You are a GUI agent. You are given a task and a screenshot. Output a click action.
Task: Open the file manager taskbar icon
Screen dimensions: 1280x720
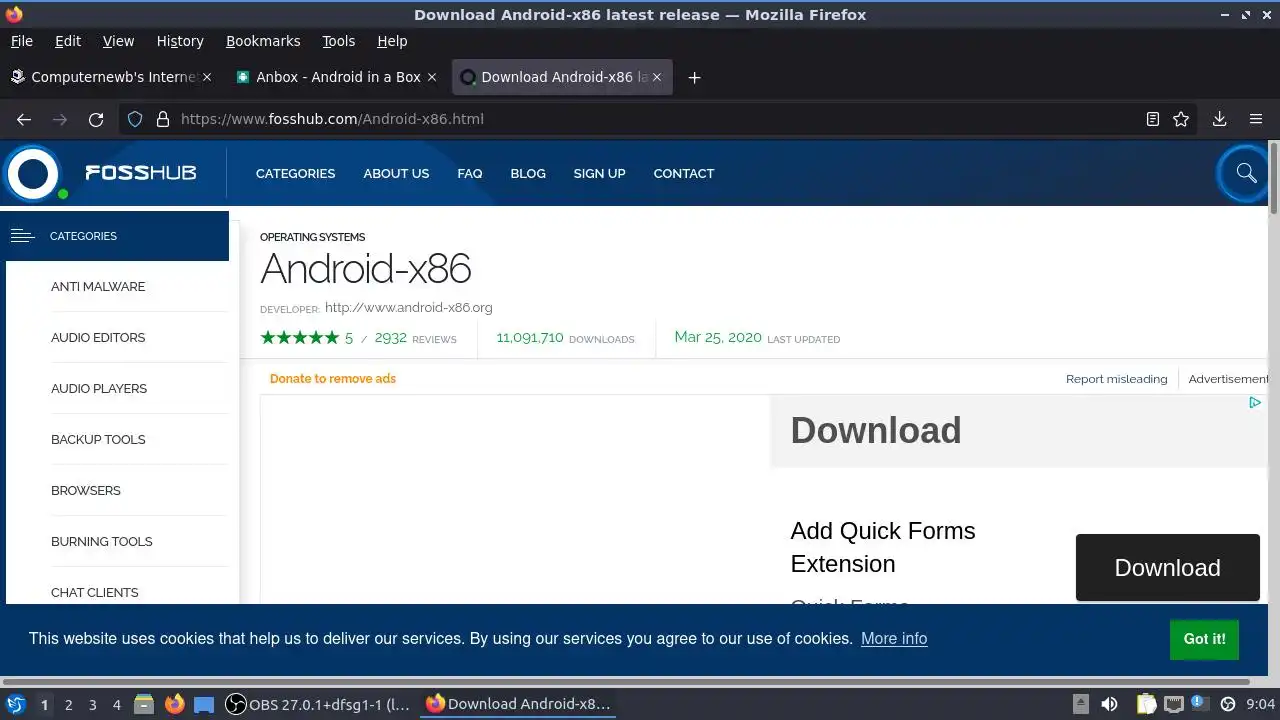(143, 704)
